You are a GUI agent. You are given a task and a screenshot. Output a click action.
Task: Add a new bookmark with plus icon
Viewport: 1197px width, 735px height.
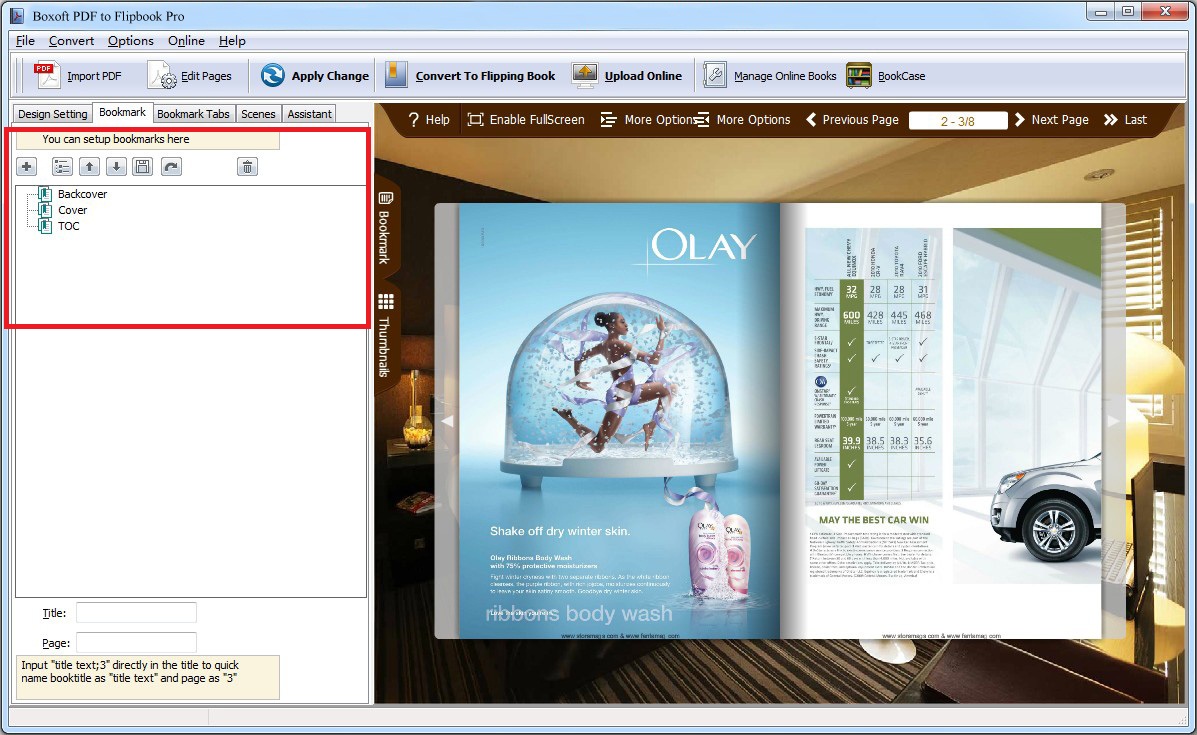pos(27,166)
